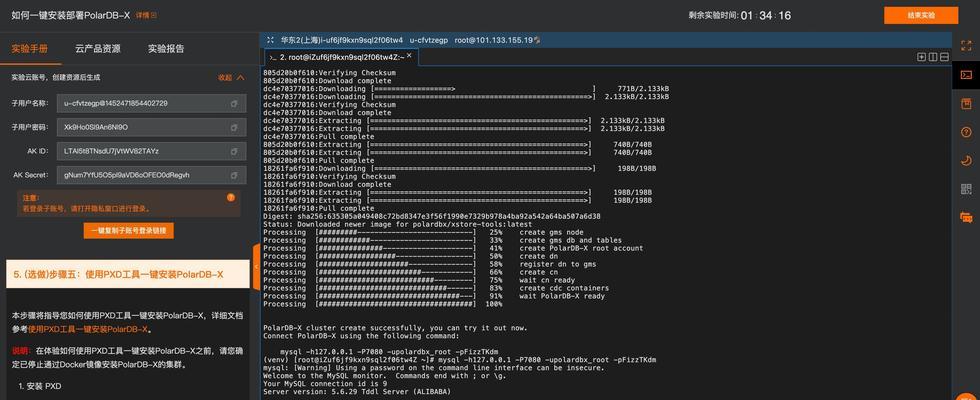Expand terminal using arrows icon in blue bar
Image resolution: width=980 pixels, height=400 pixels.
point(270,39)
